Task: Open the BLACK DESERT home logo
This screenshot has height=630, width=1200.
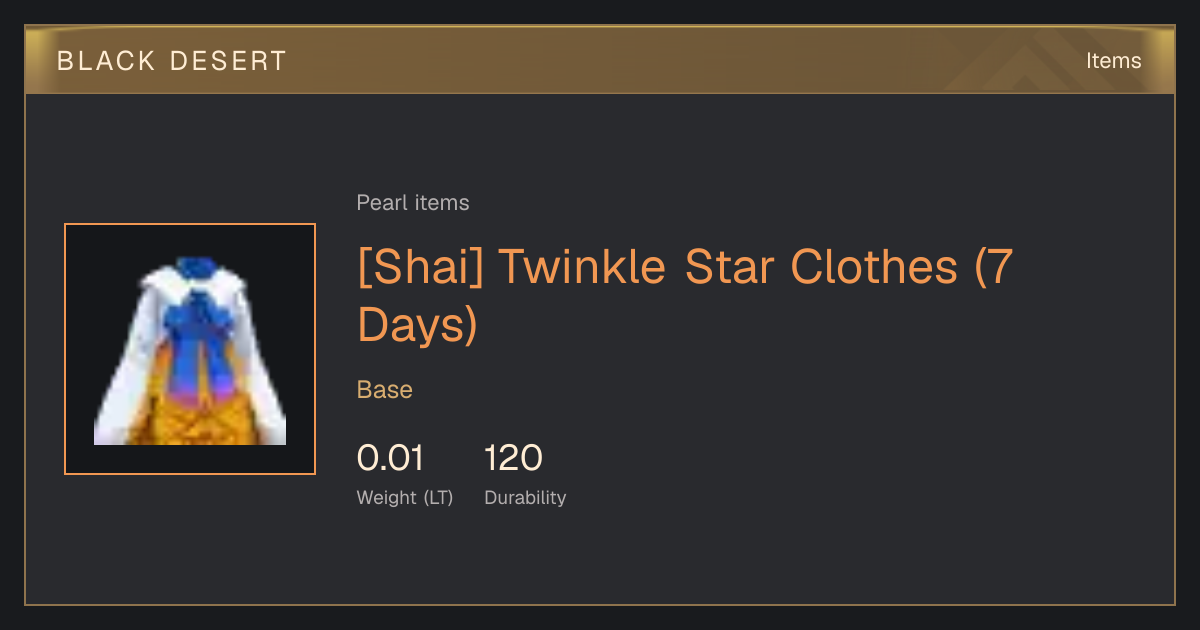Action: (x=171, y=61)
